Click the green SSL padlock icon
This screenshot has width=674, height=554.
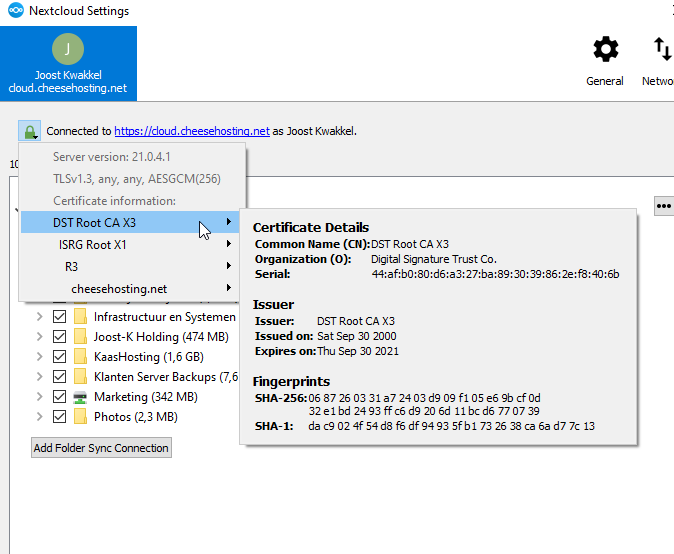click(29, 131)
